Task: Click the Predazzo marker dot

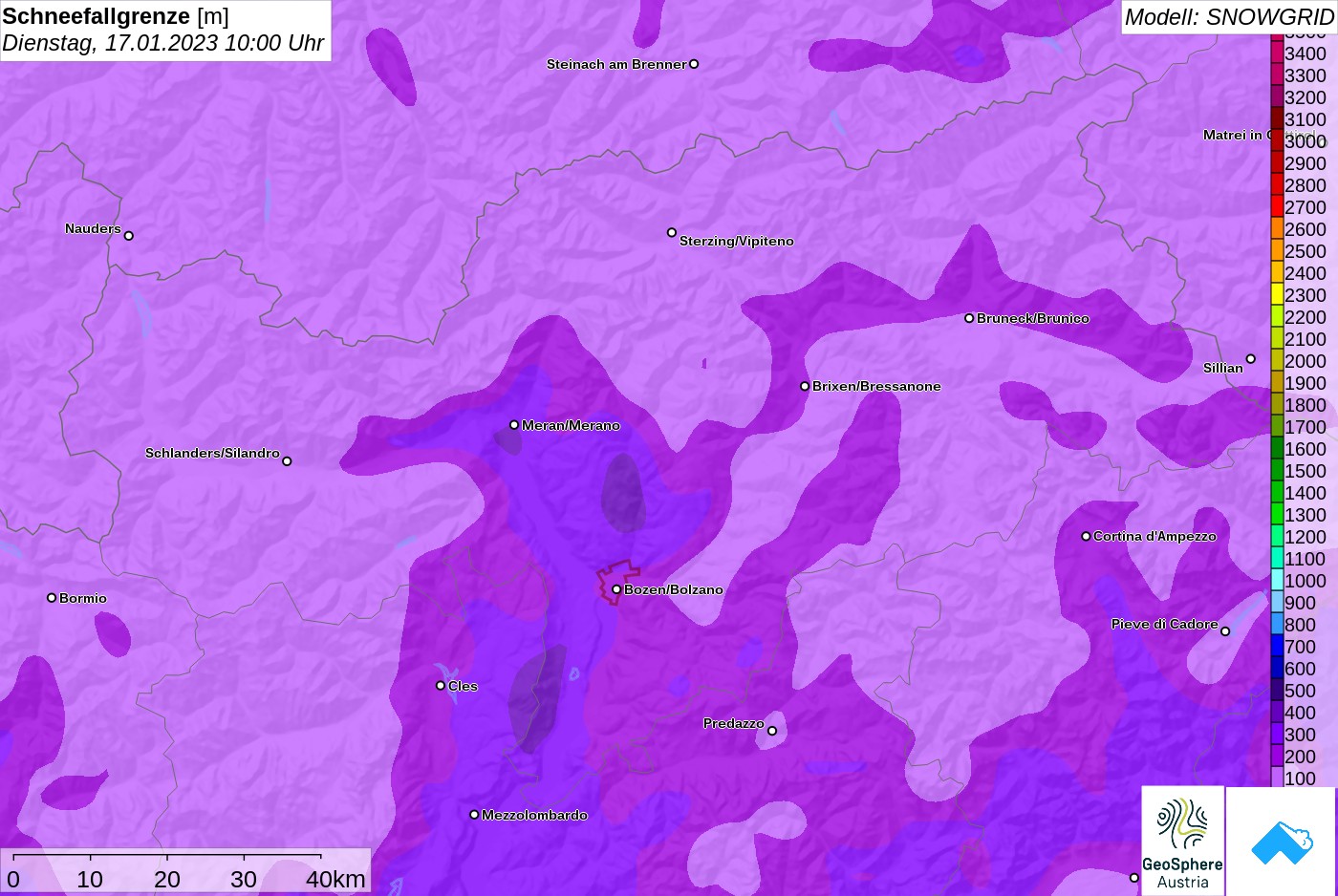Action: pos(772,731)
